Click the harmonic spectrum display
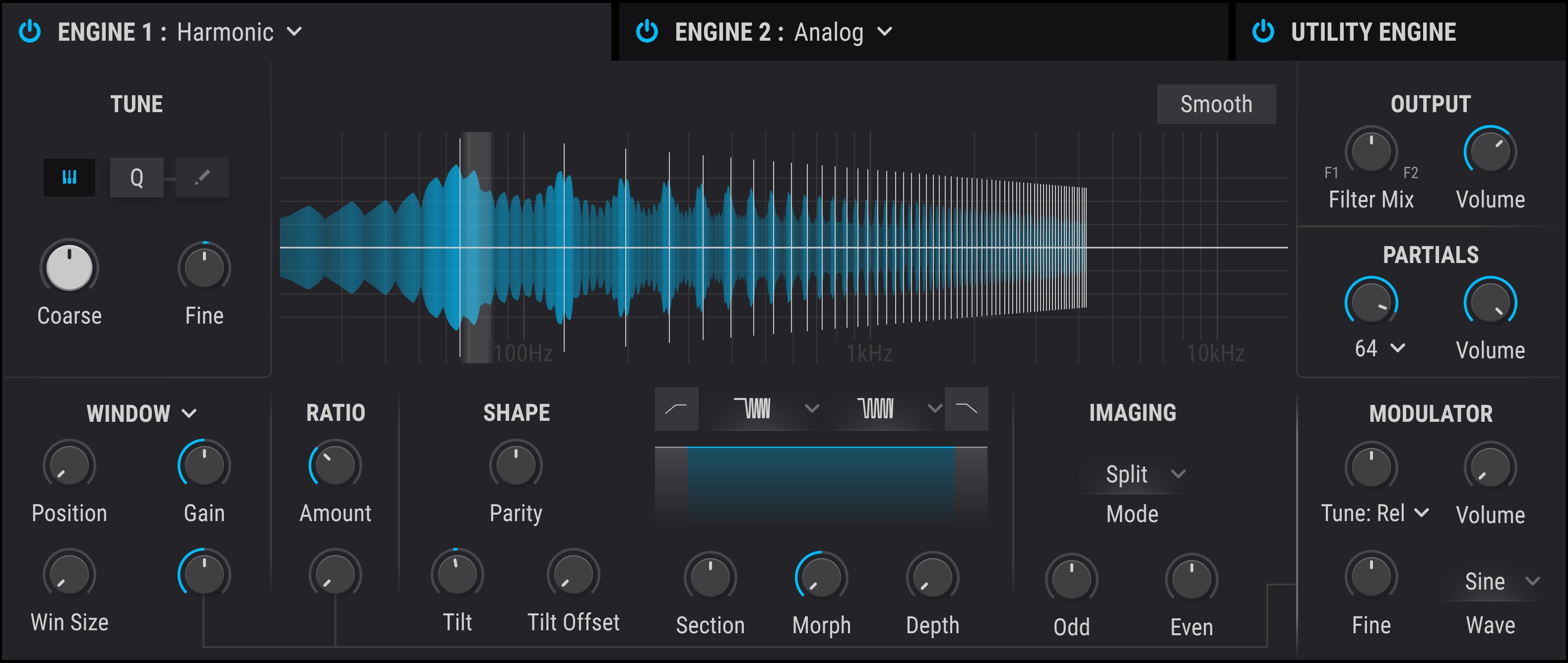This screenshot has height=663, width=1568. [x=784, y=247]
